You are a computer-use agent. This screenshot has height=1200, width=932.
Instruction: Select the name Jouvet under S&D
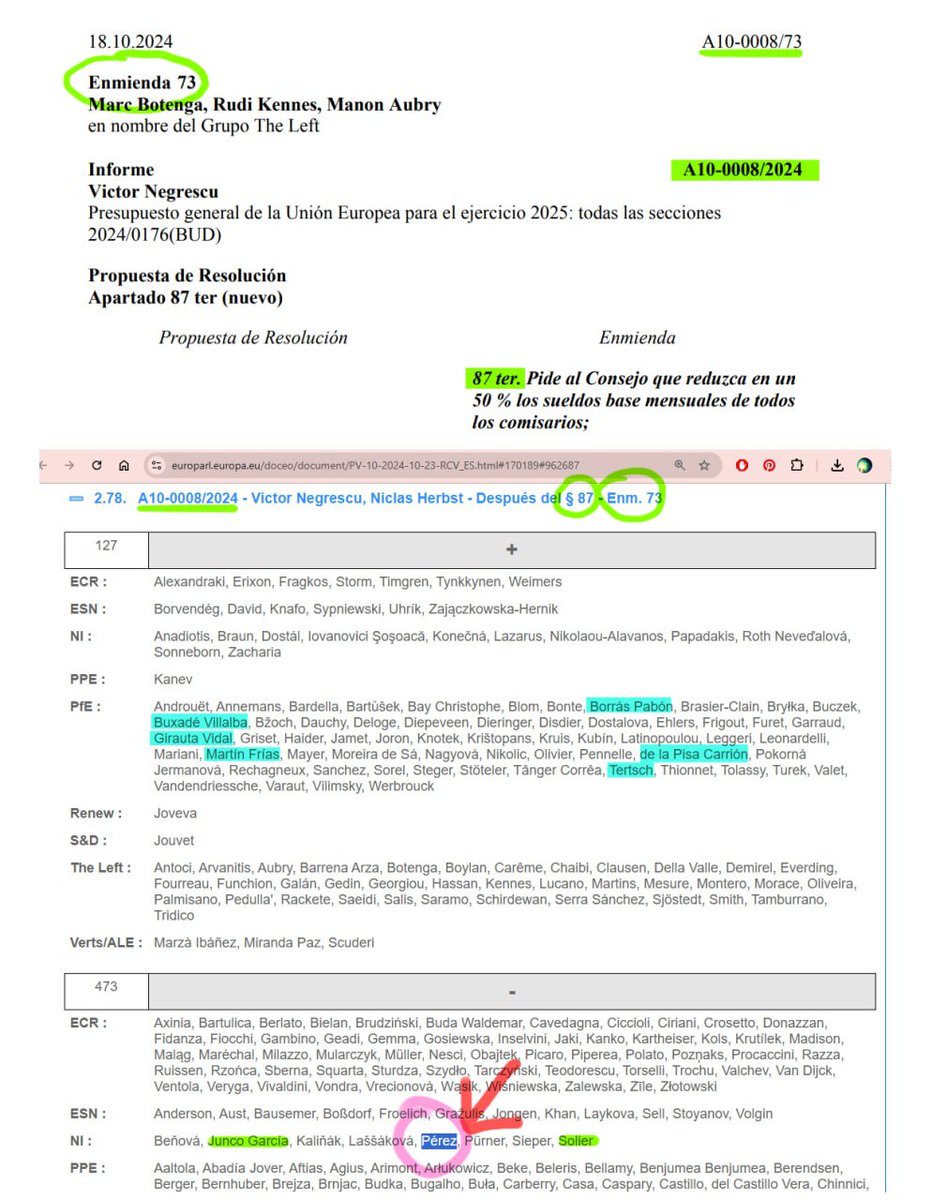pyautogui.click(x=174, y=840)
